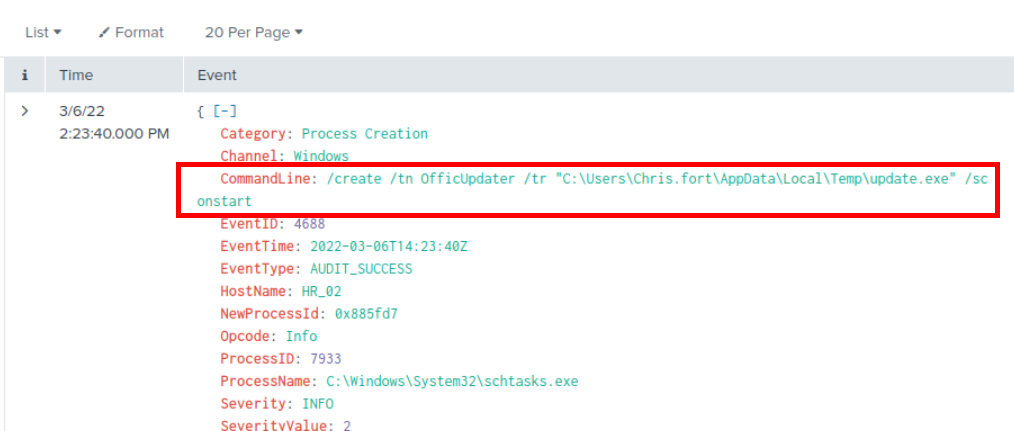Click NewProcessId value 0x885fd7
This screenshot has width=1014, height=431.
coord(367,314)
